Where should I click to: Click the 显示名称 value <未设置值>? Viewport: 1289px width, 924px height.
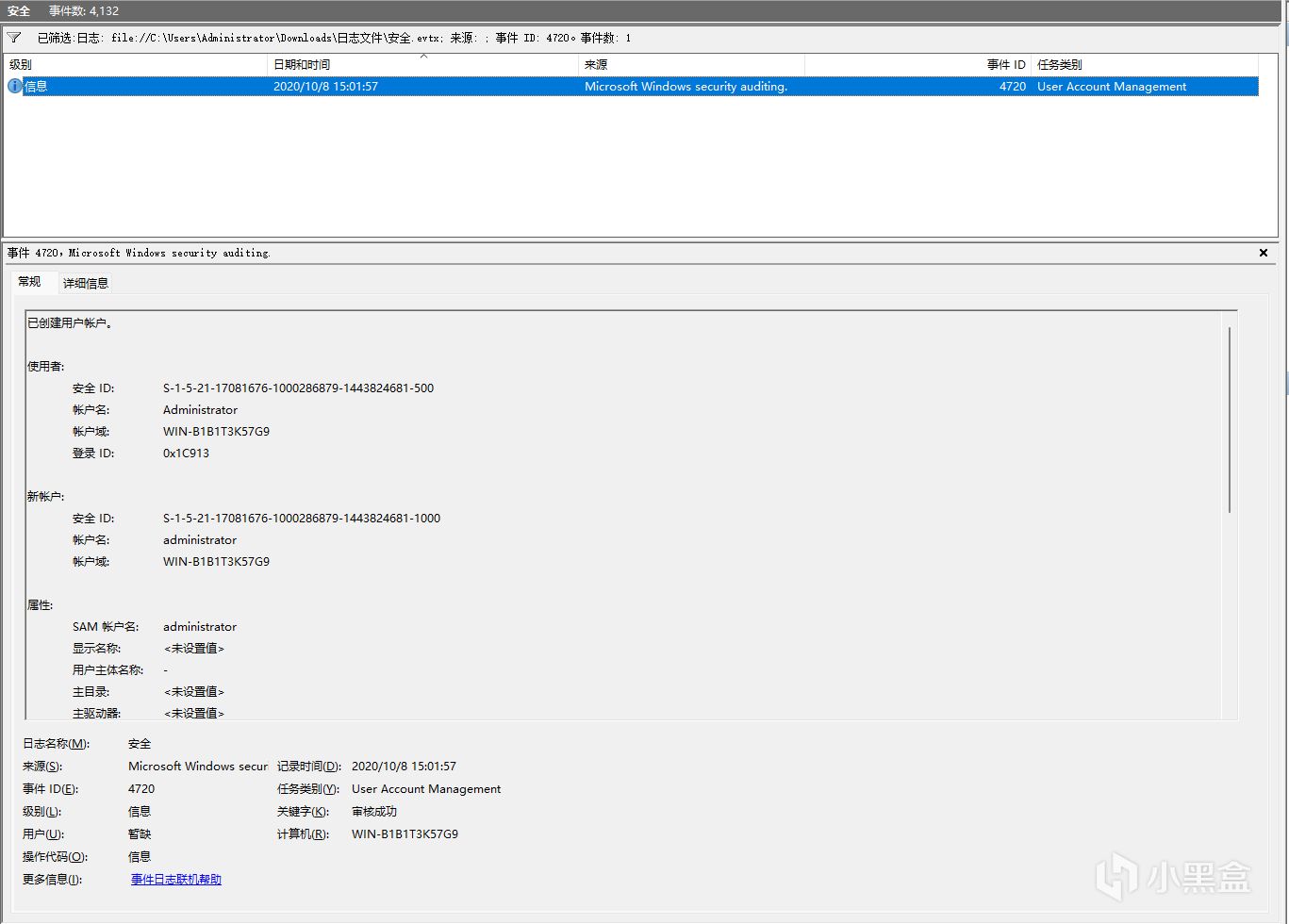pyautogui.click(x=194, y=649)
